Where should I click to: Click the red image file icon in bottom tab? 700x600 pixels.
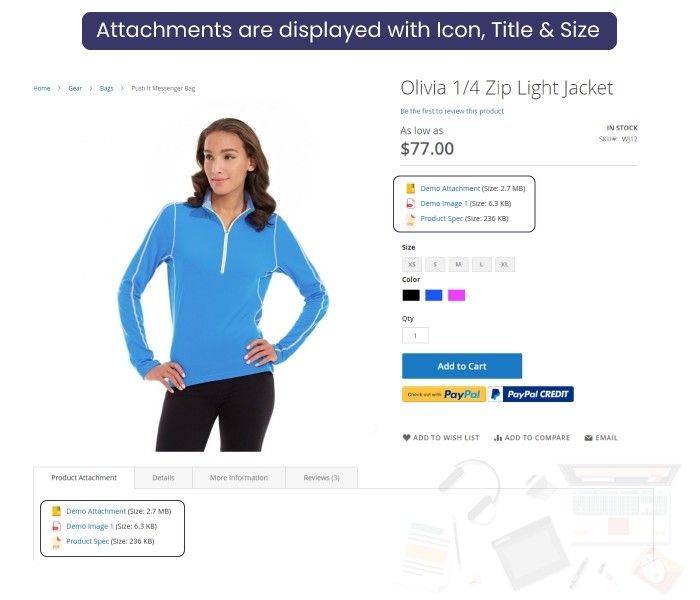point(56,526)
